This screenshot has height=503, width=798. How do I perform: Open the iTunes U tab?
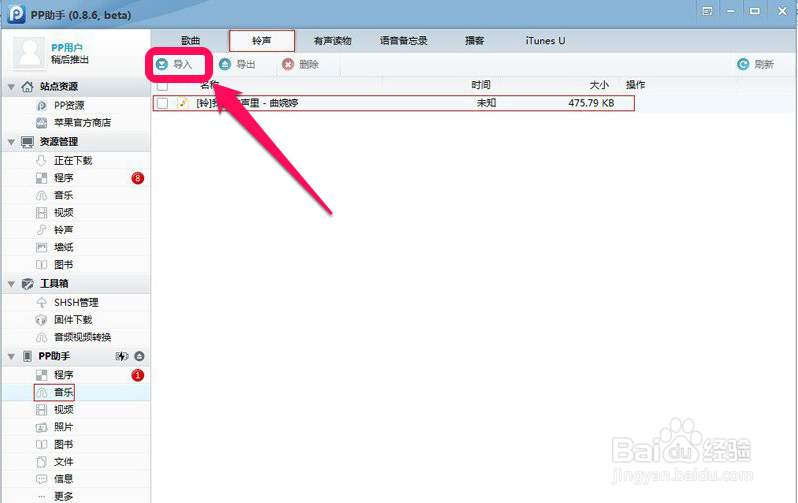[x=545, y=41]
